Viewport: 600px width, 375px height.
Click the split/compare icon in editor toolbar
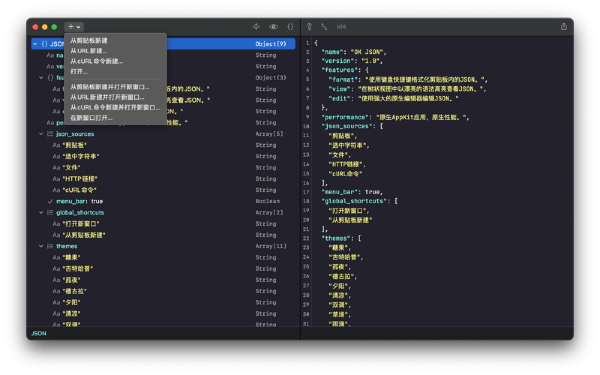click(x=341, y=26)
